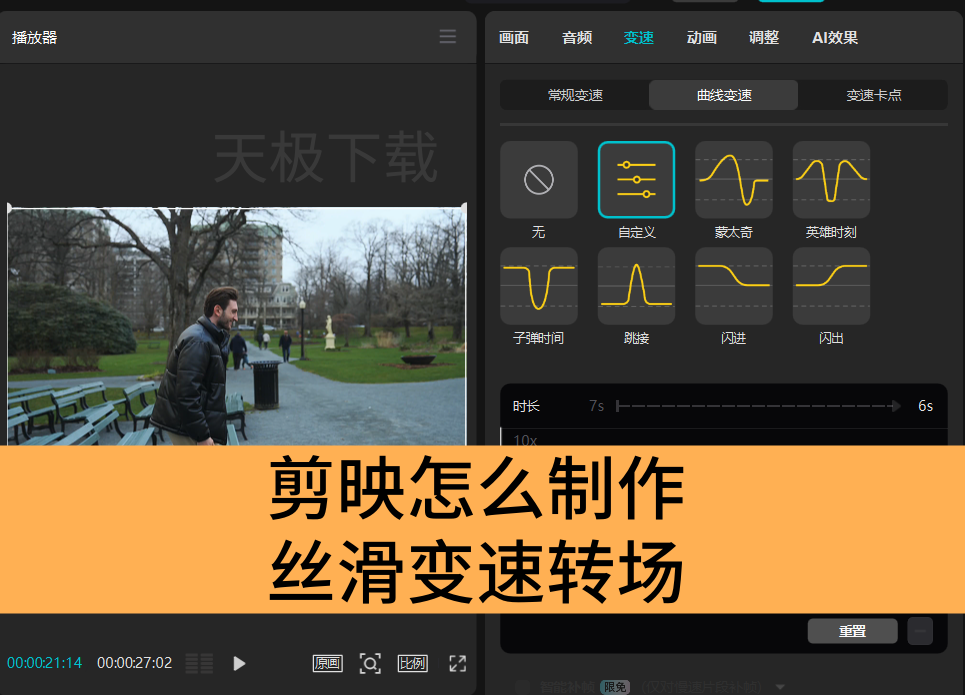Choose the 无 speed curve preset

click(539, 180)
